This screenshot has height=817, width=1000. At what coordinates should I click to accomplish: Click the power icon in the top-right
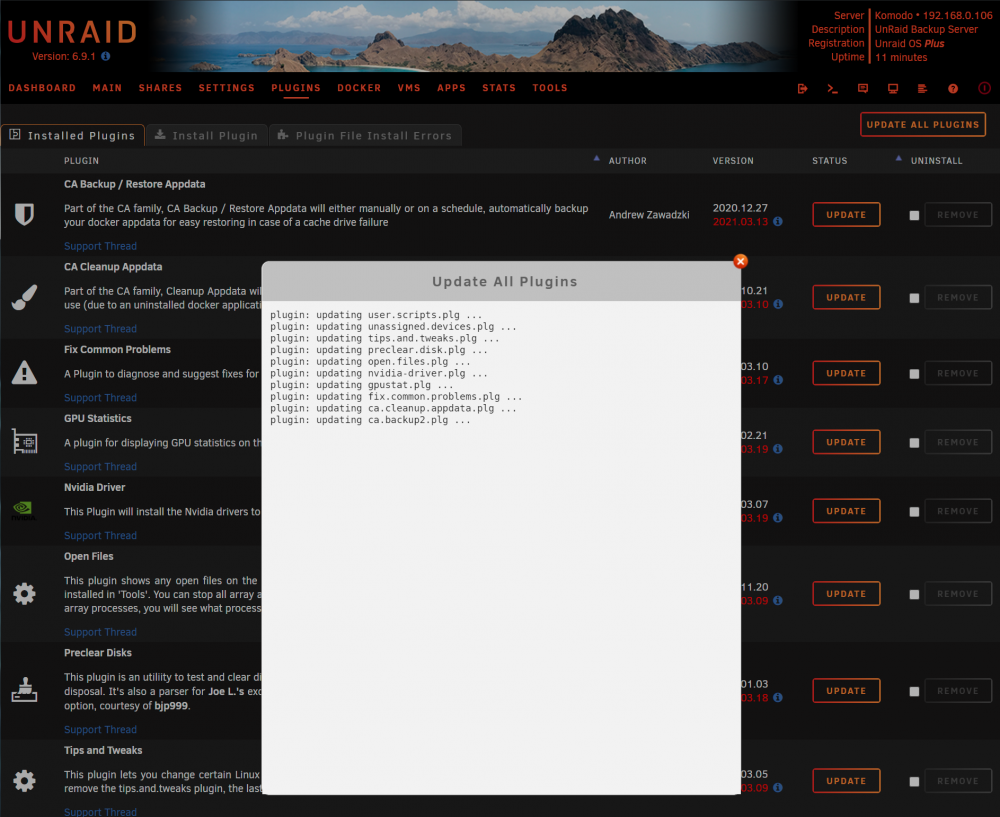click(x=984, y=89)
